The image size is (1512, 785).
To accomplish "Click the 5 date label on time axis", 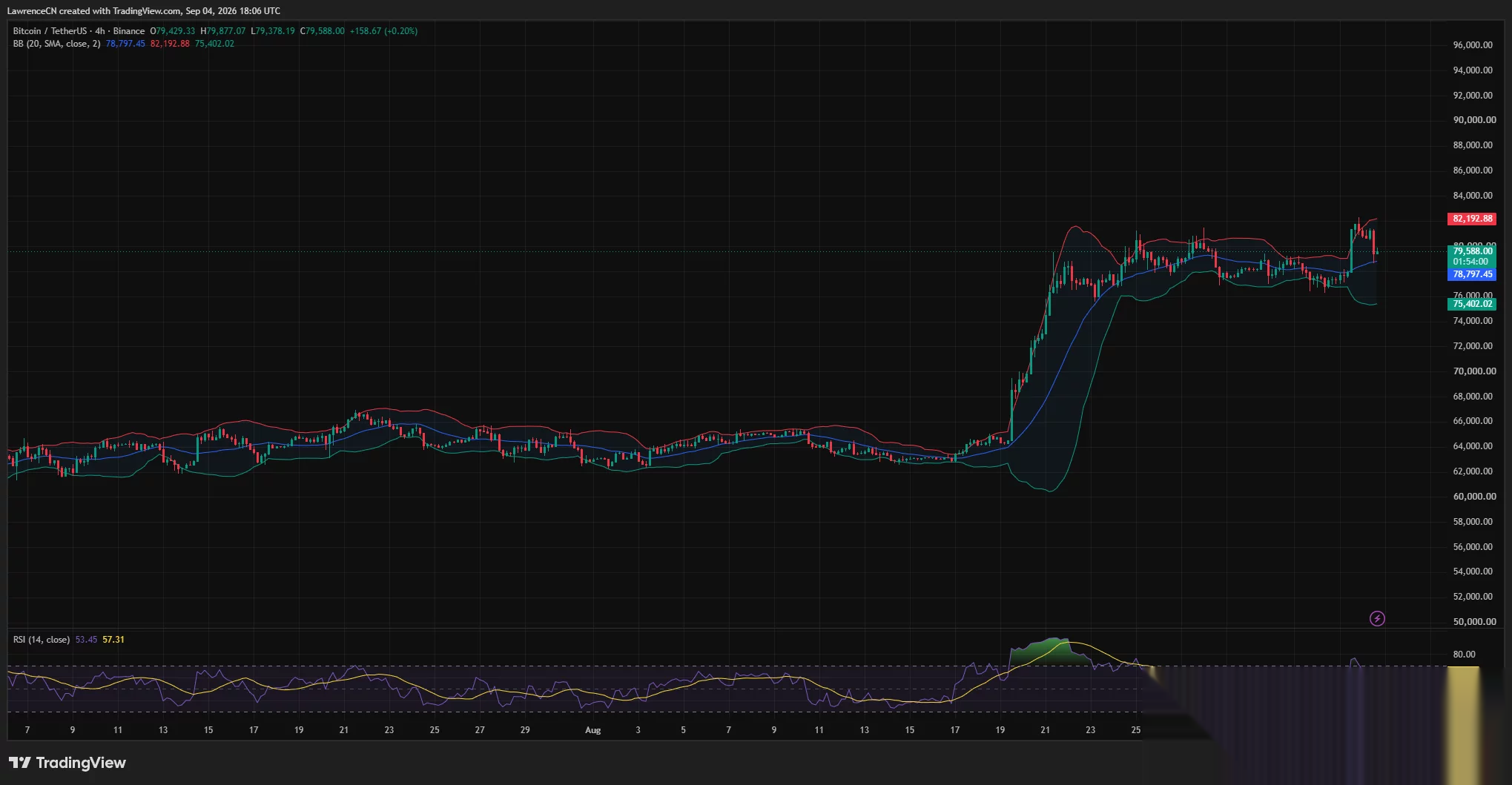I will tap(683, 730).
